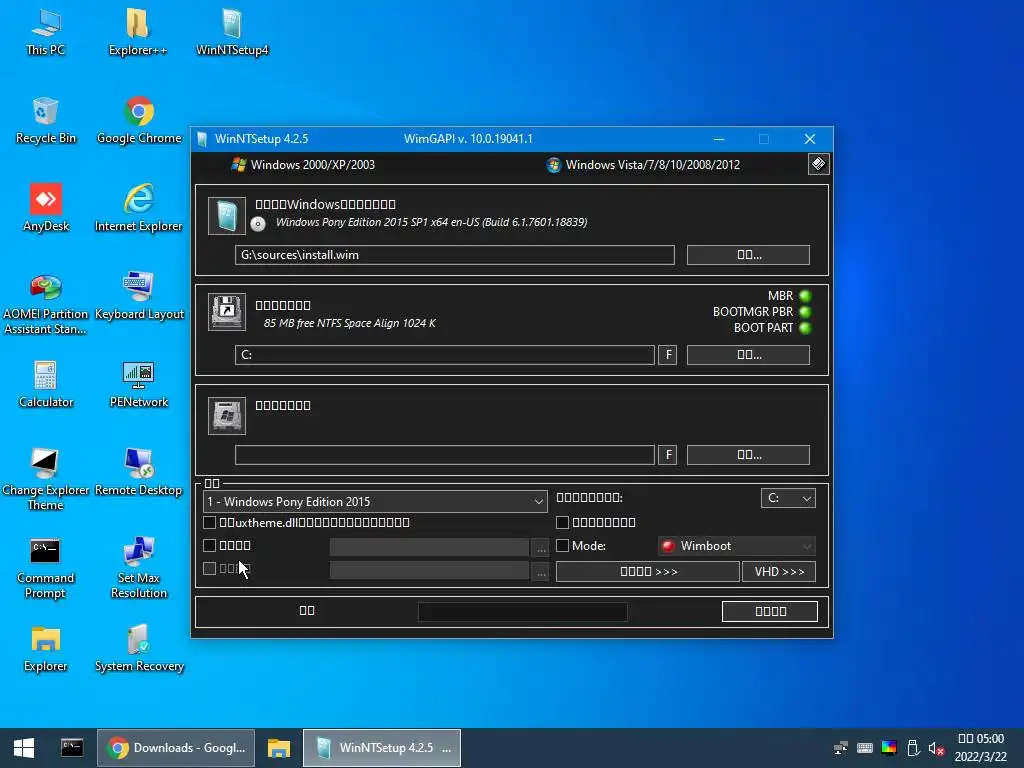
Task: Click the installation drive icon
Action: pyautogui.click(x=227, y=415)
